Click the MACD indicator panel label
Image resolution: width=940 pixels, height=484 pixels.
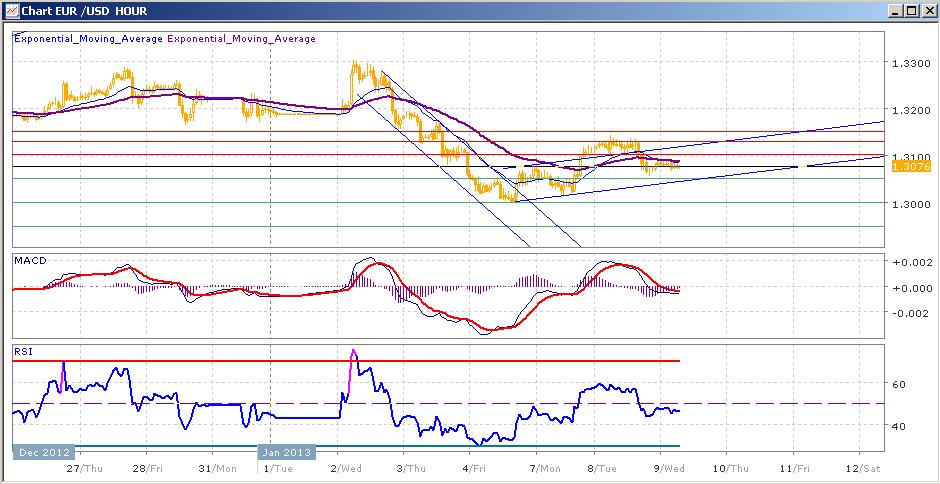32,260
